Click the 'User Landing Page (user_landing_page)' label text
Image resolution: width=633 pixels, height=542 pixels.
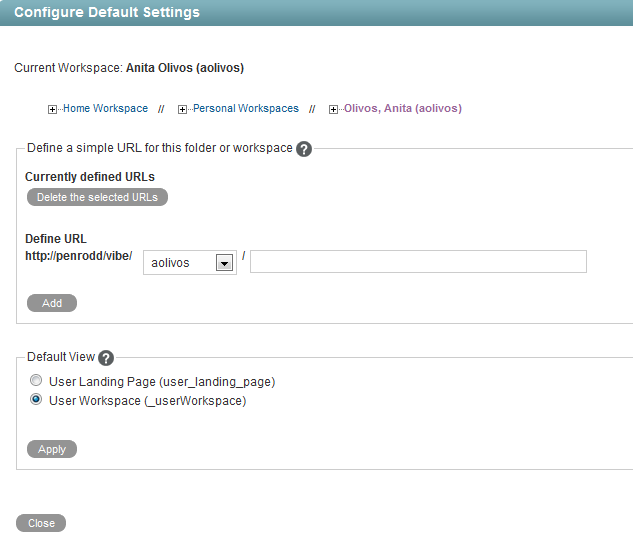click(x=161, y=381)
